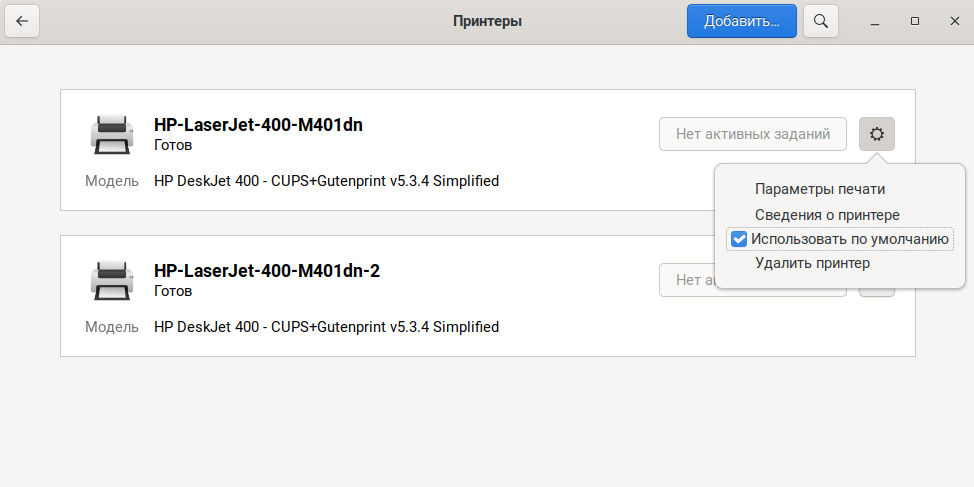974x487 pixels.
Task: Toggle the "Использовать по умолчанию" checkbox
Action: [739, 239]
